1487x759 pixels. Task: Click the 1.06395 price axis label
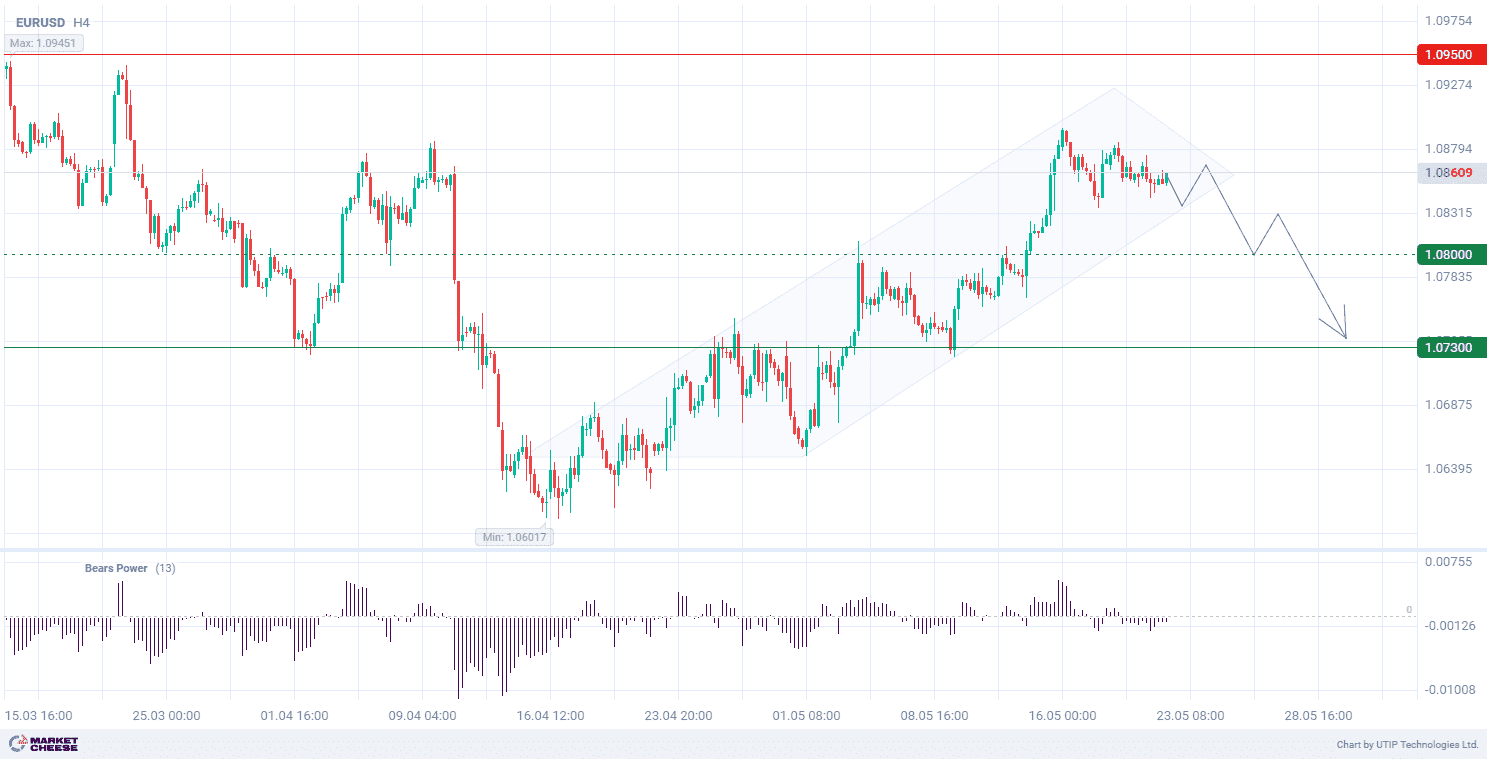coord(1449,469)
